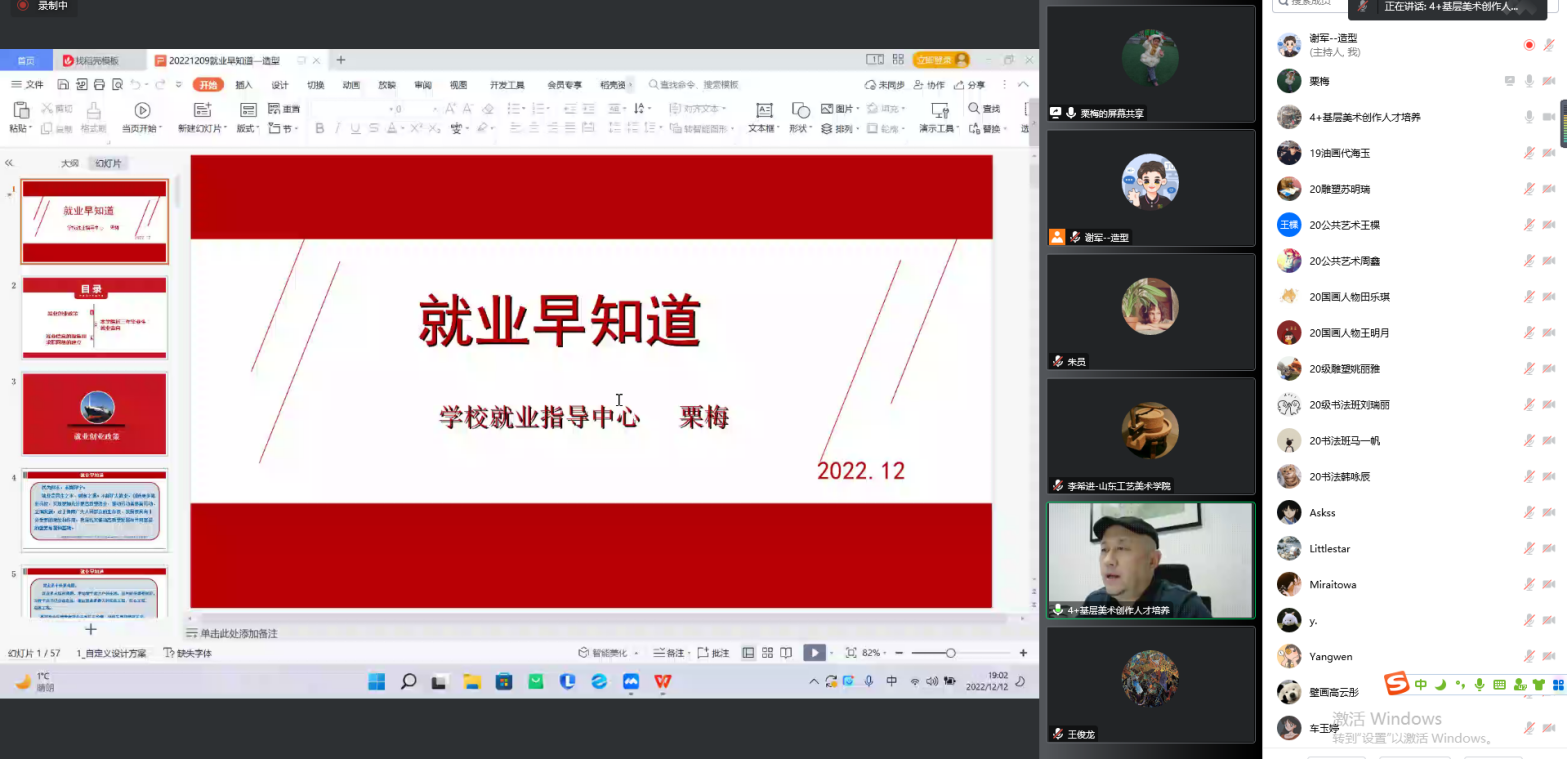The height and width of the screenshot is (759, 1567).
Task: Click 单击此处添加备注 notes area
Action: pos(238,633)
